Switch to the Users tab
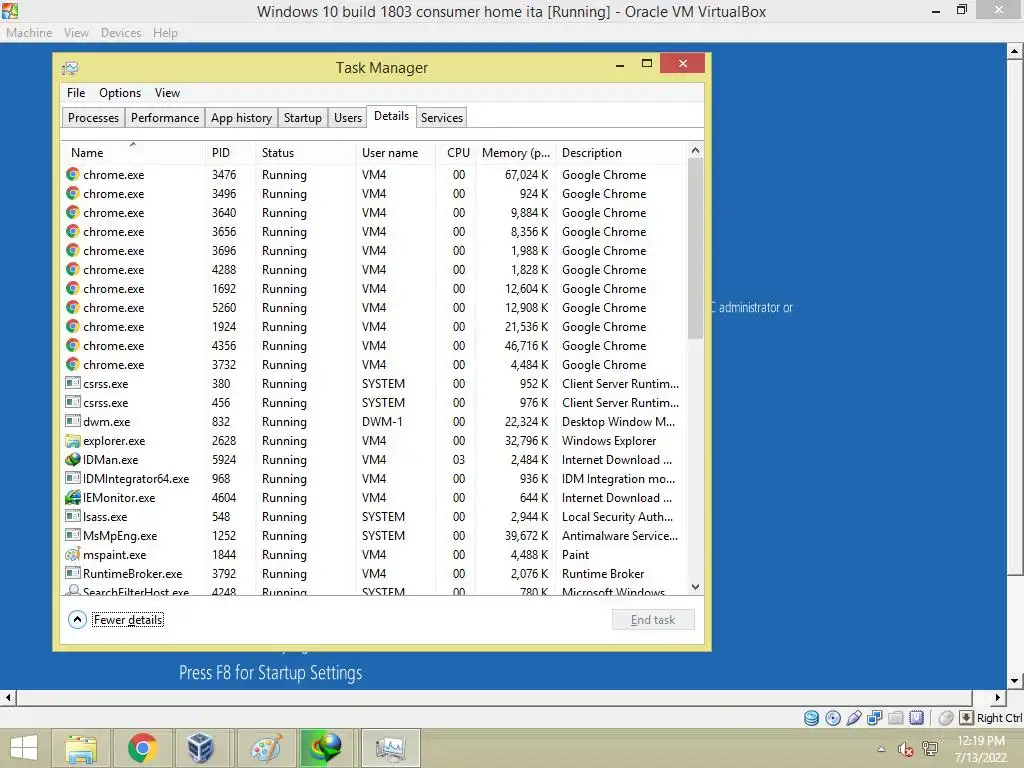 tap(347, 118)
